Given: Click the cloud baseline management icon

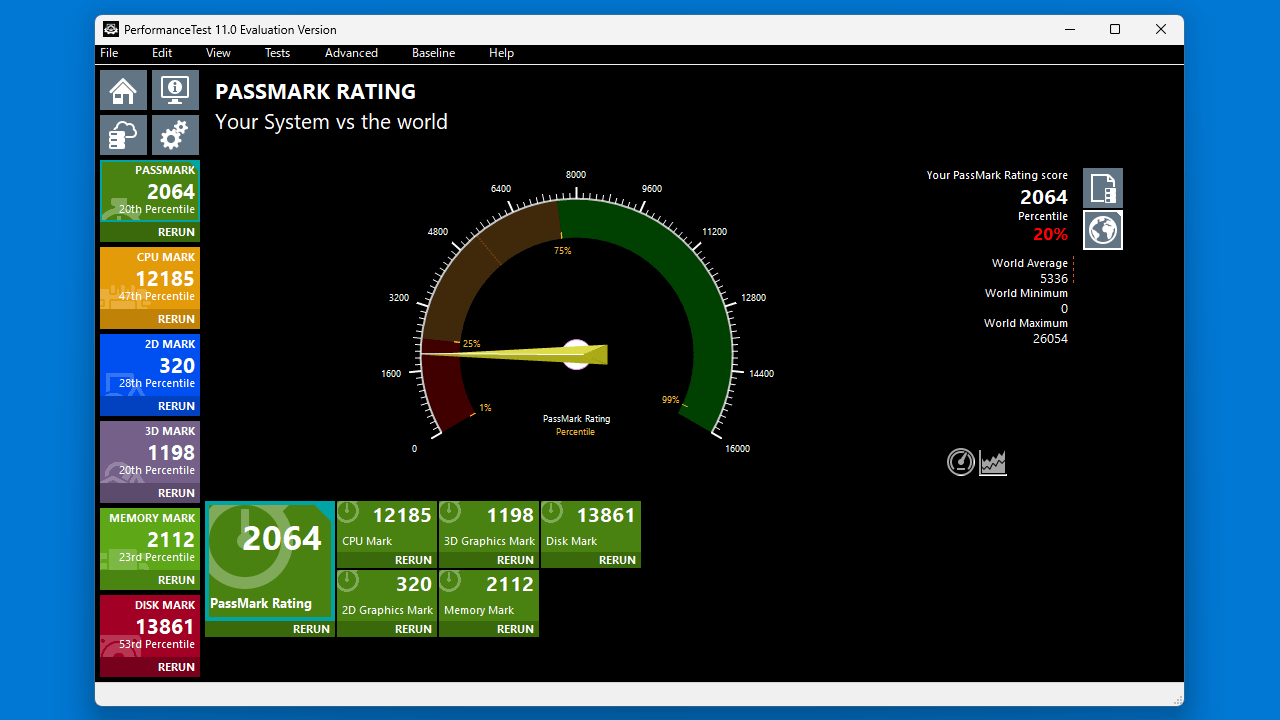Looking at the screenshot, I should [x=123, y=135].
